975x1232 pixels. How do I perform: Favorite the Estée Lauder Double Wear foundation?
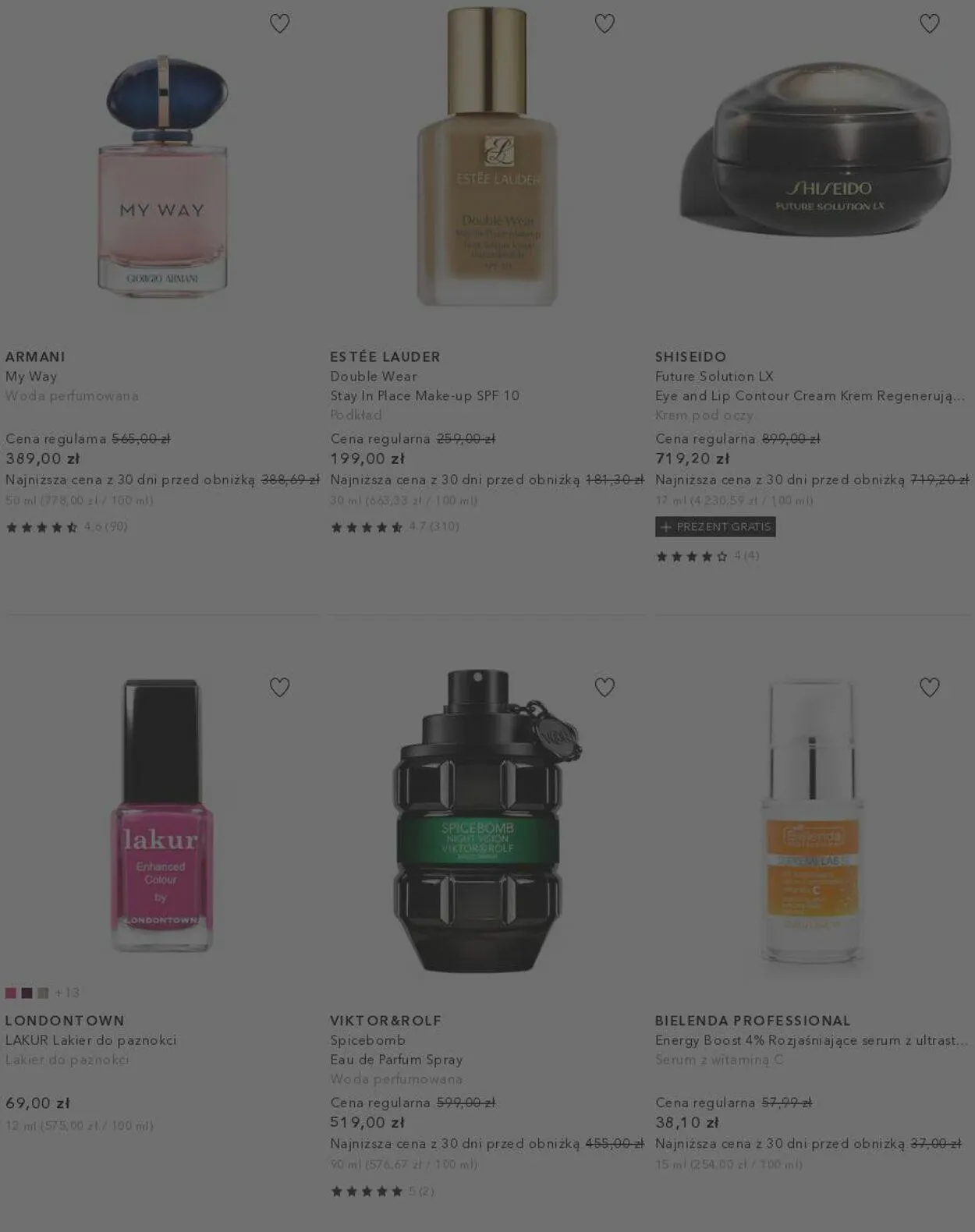pos(604,23)
